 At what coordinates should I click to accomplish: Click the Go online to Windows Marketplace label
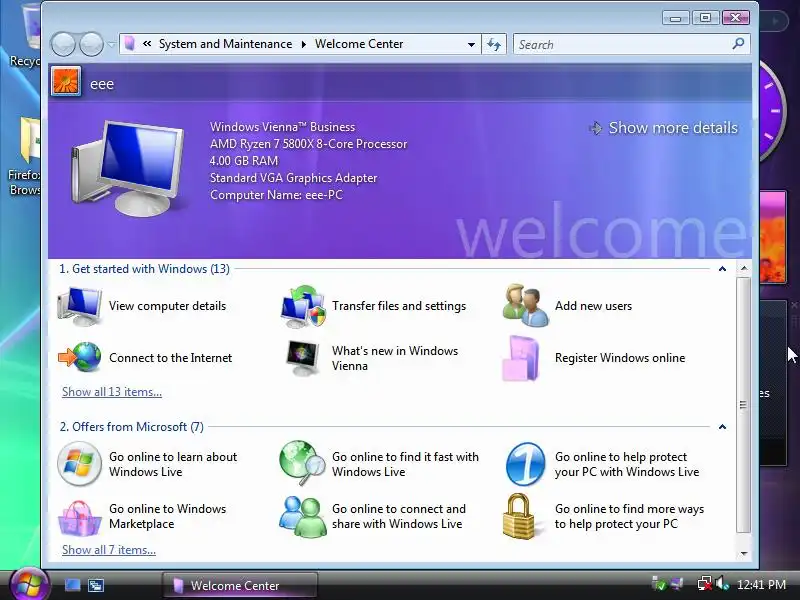167,516
